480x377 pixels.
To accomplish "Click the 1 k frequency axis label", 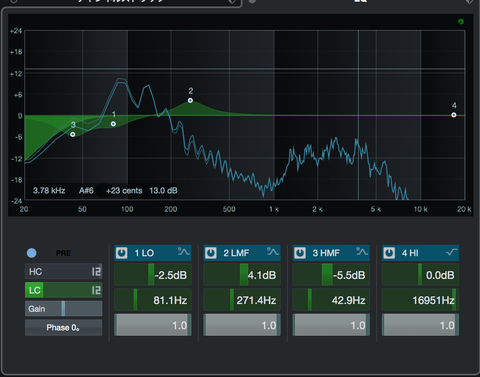I will [274, 209].
